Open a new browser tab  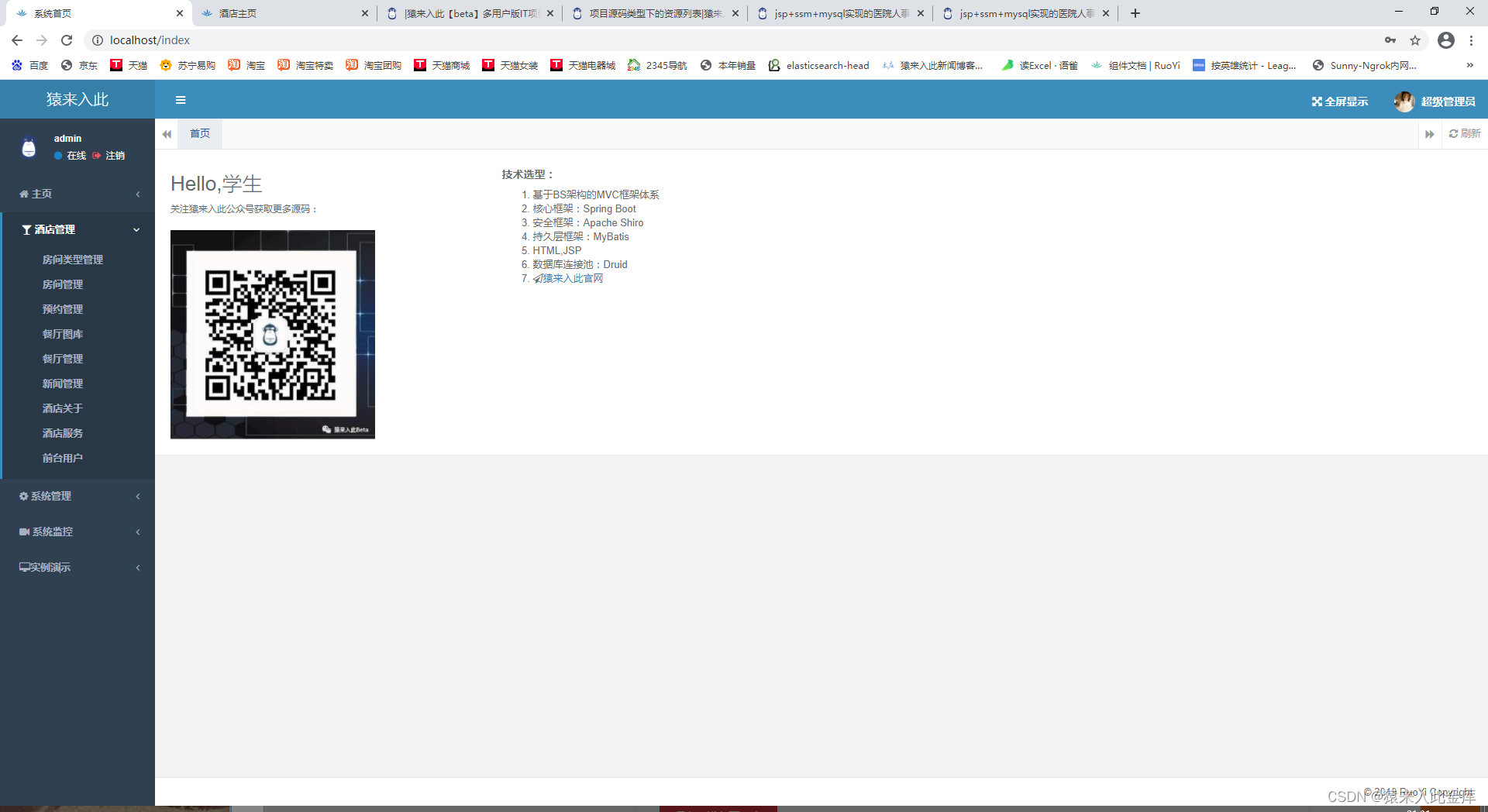pos(1135,13)
